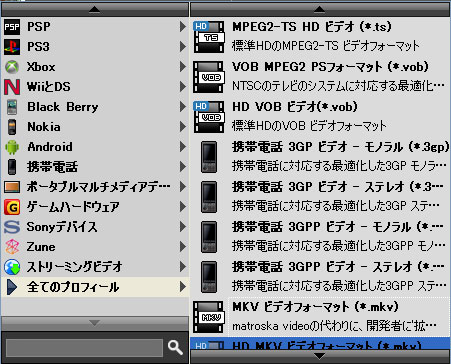Open the WiiとDS category

tap(95, 87)
